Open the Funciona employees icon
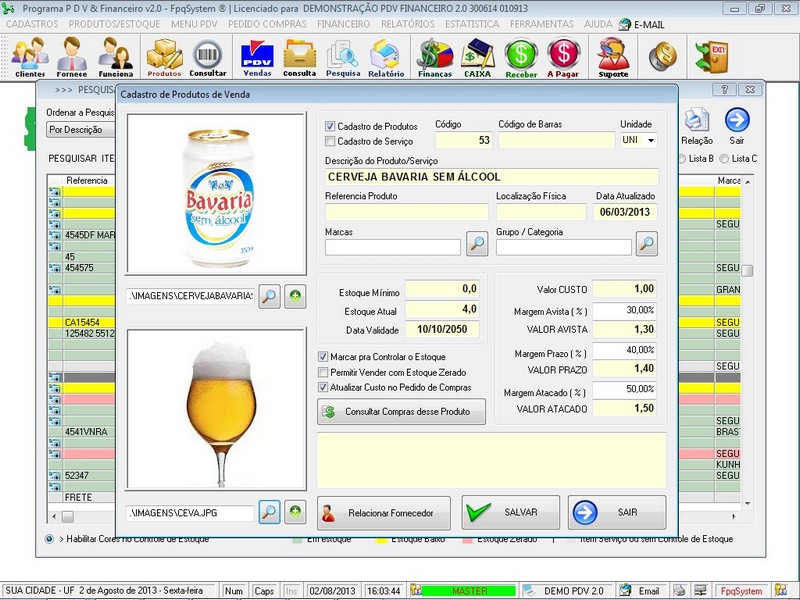 click(116, 57)
